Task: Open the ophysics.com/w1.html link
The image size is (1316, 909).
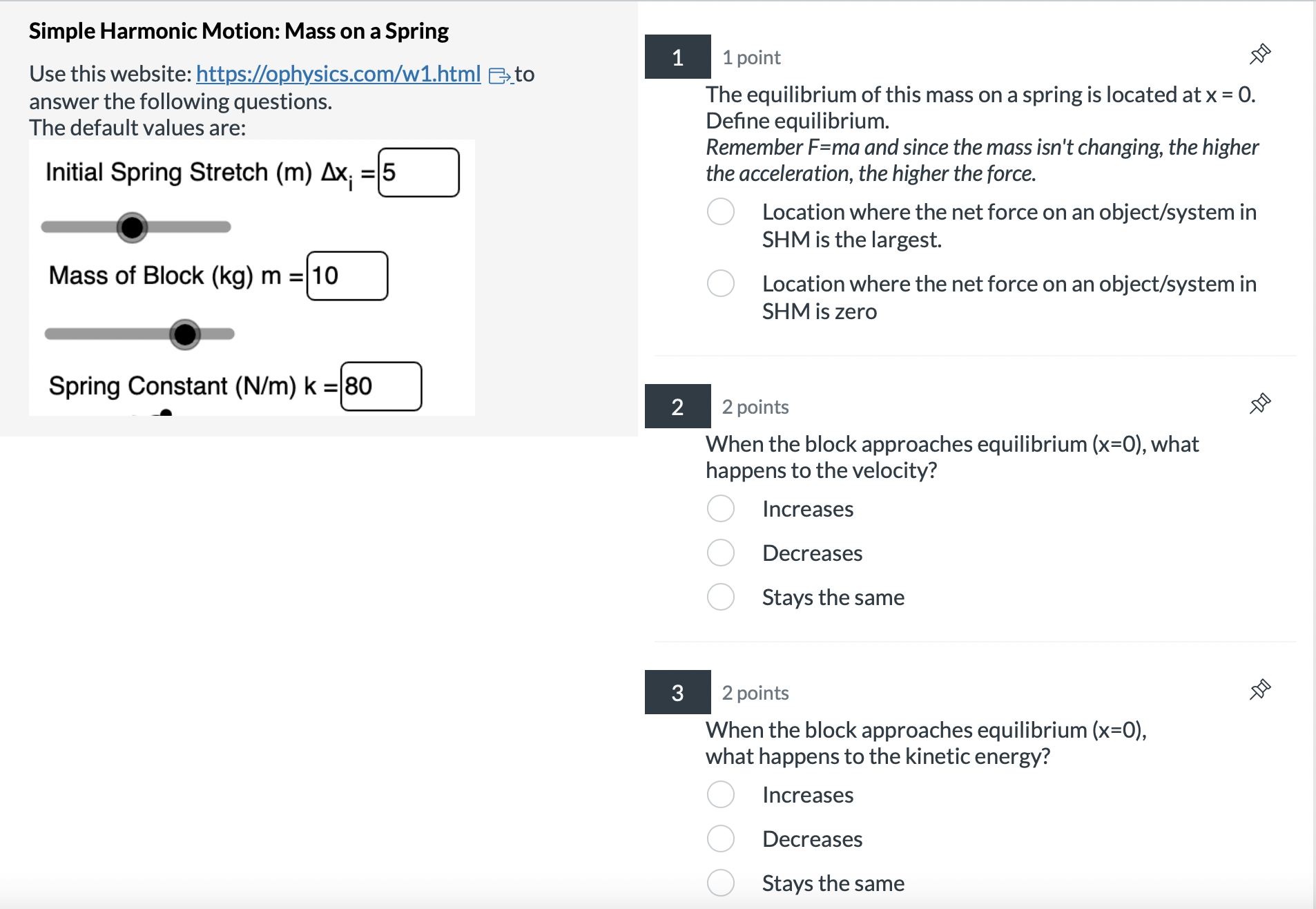Action: (338, 74)
